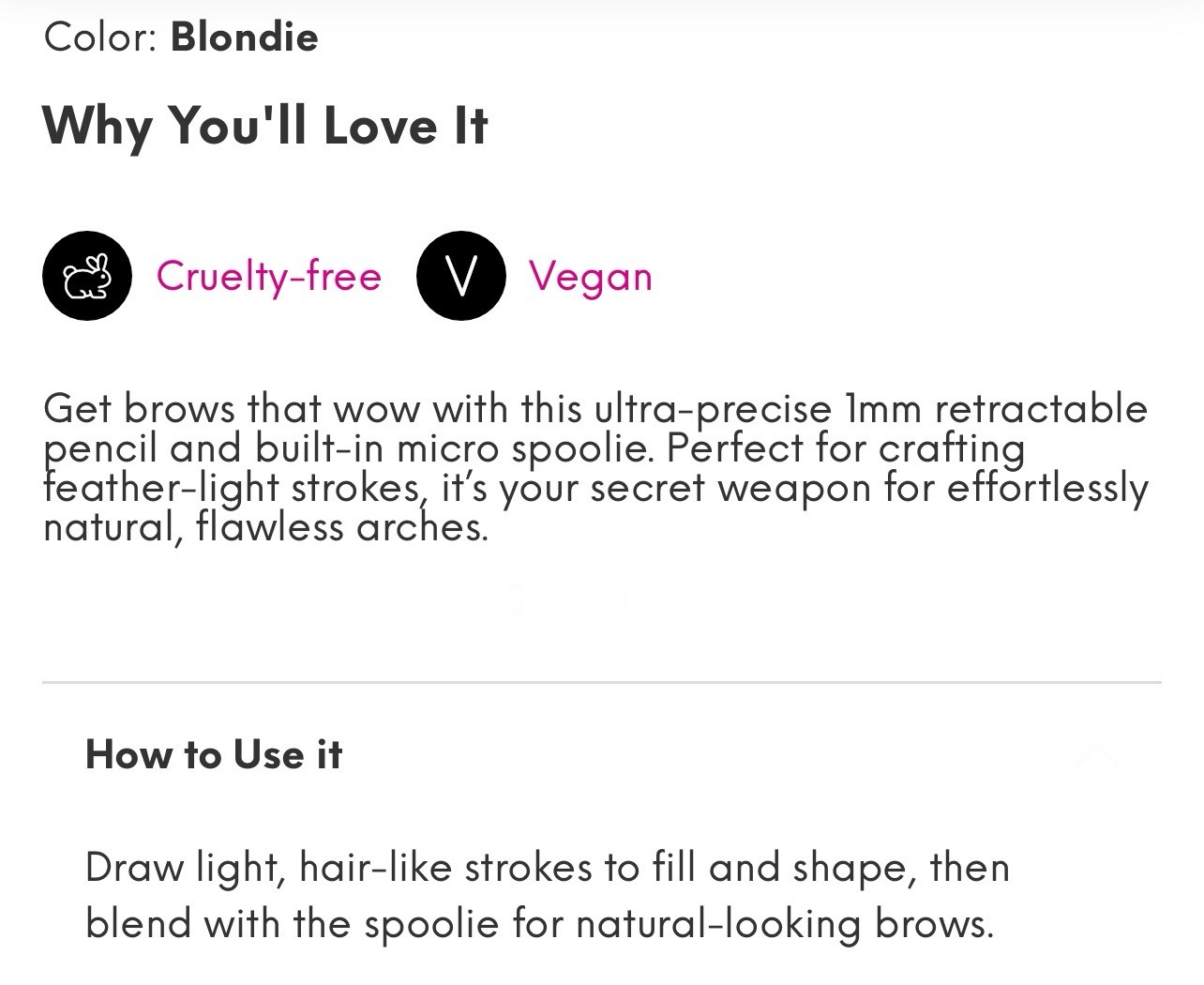1204x985 pixels.
Task: Click the Draw light, hair-like strokes line
Action: pos(548,868)
